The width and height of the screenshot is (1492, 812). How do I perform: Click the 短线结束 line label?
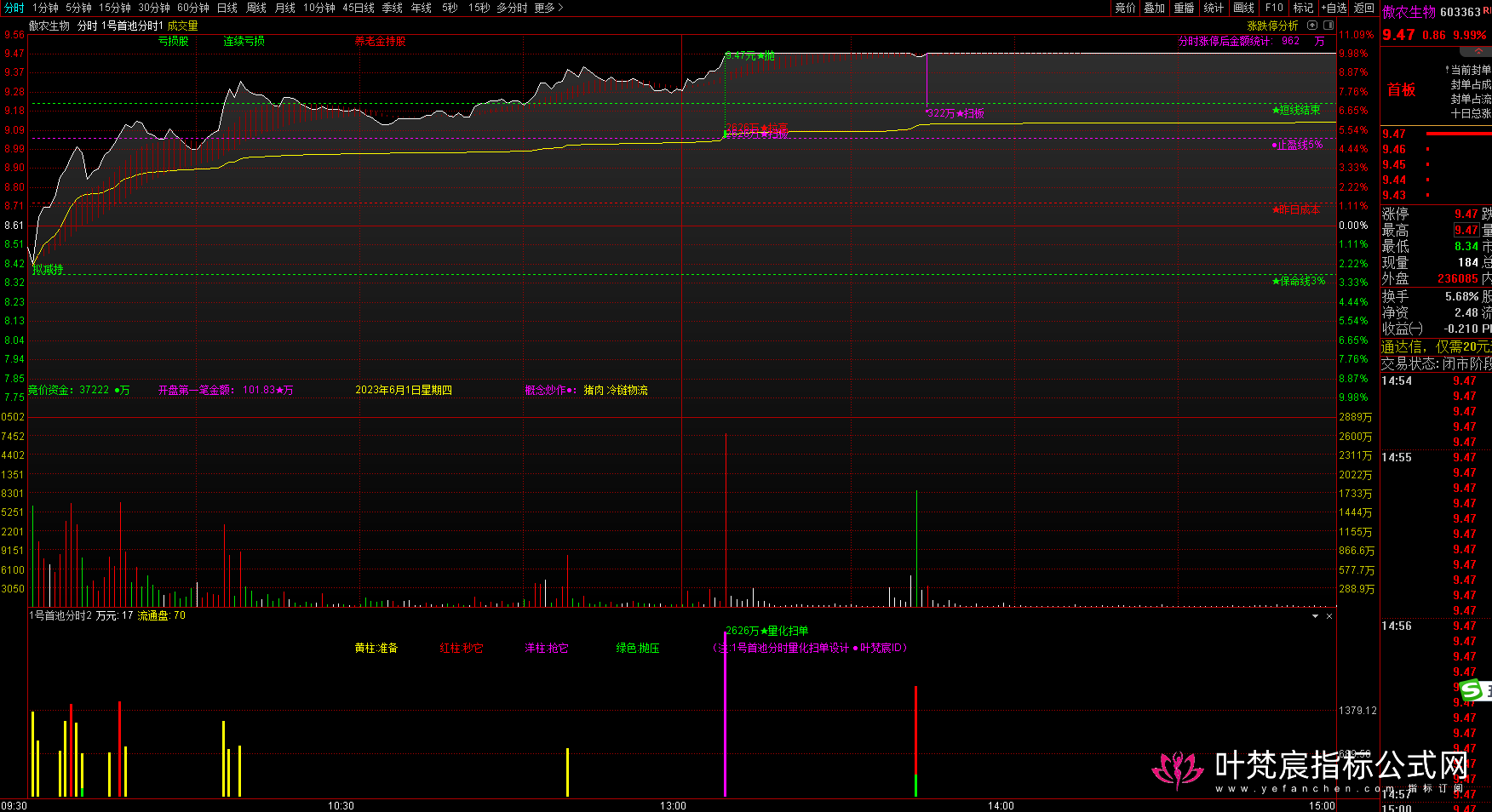[x=1296, y=110]
